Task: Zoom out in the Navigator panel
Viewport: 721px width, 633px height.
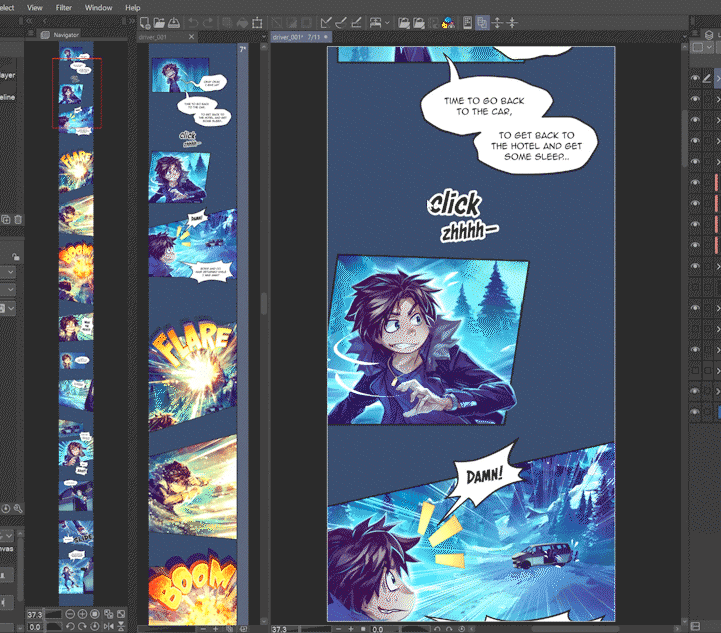Action: [70, 614]
